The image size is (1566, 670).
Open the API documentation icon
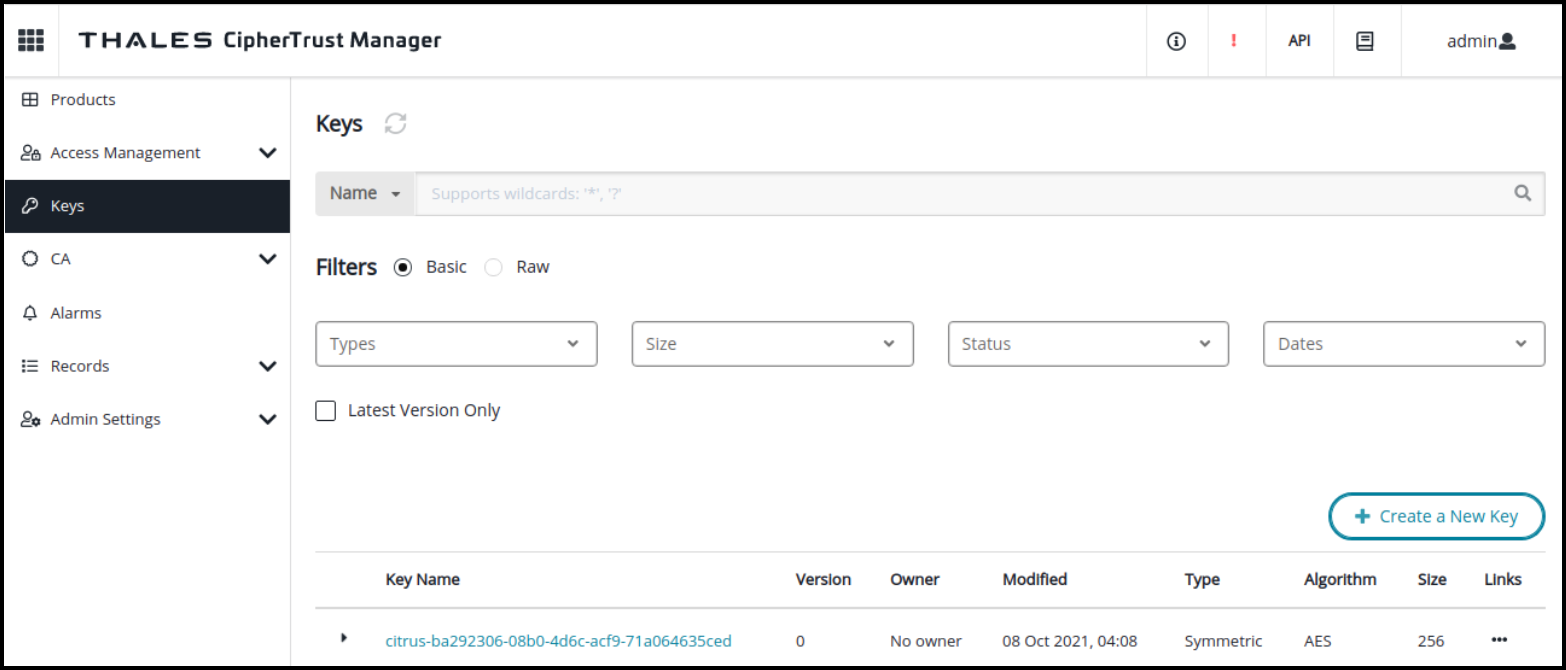click(1299, 40)
